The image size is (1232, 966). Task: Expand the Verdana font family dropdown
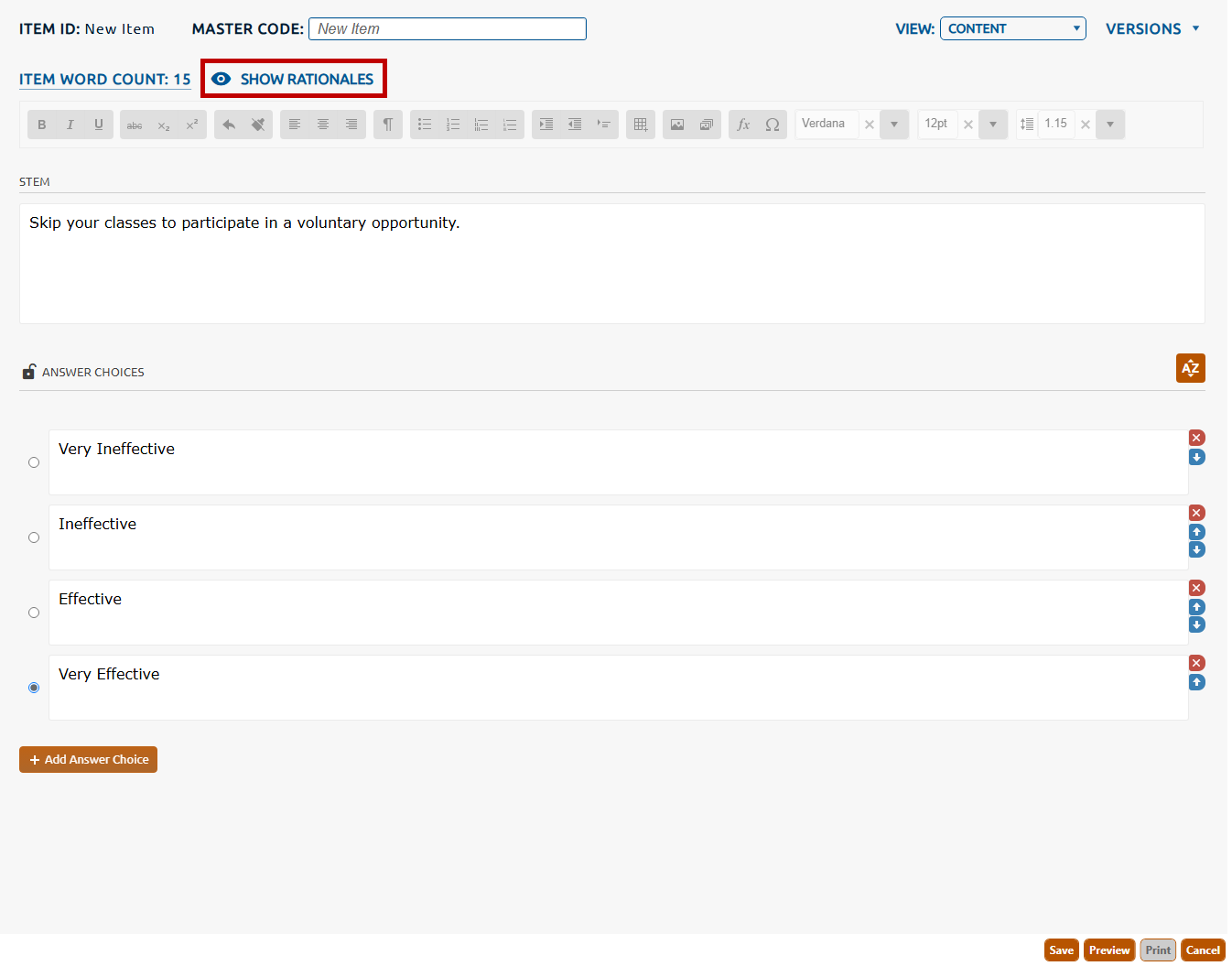(x=894, y=125)
